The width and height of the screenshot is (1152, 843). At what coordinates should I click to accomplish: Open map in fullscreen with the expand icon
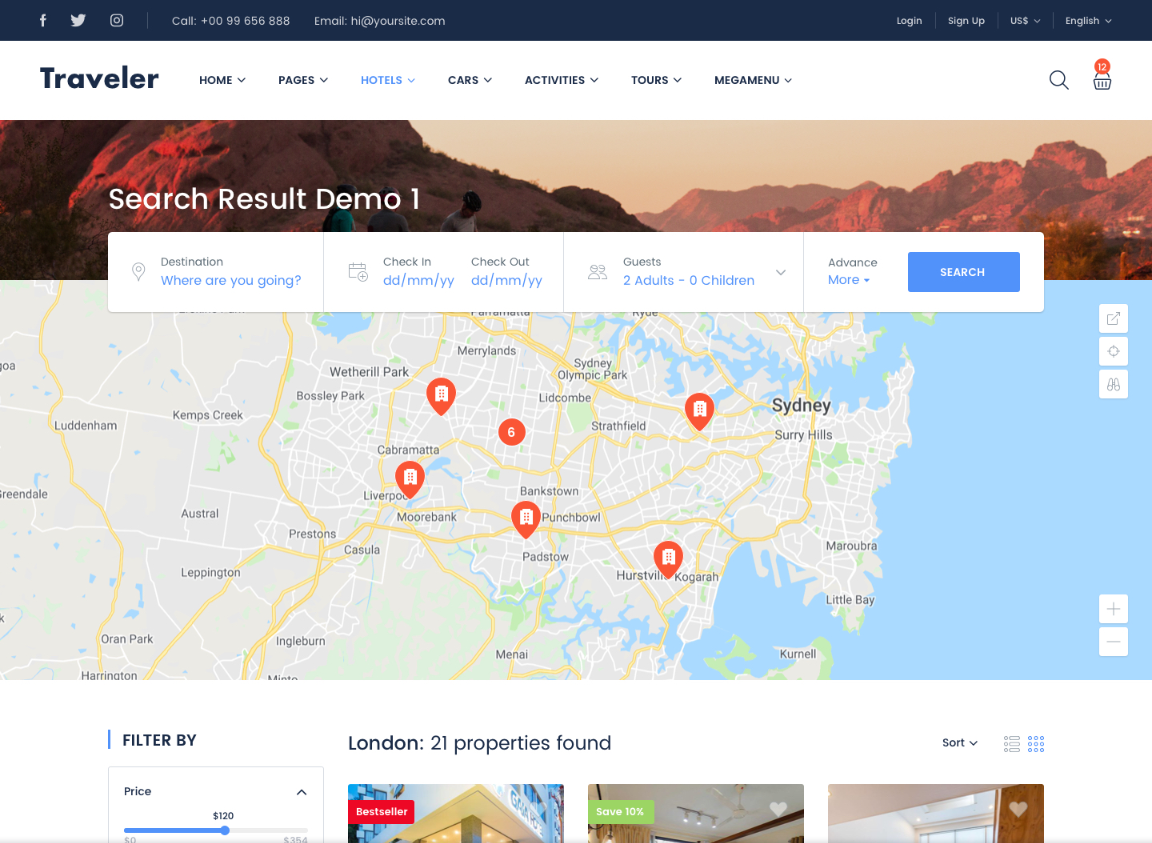point(1113,319)
